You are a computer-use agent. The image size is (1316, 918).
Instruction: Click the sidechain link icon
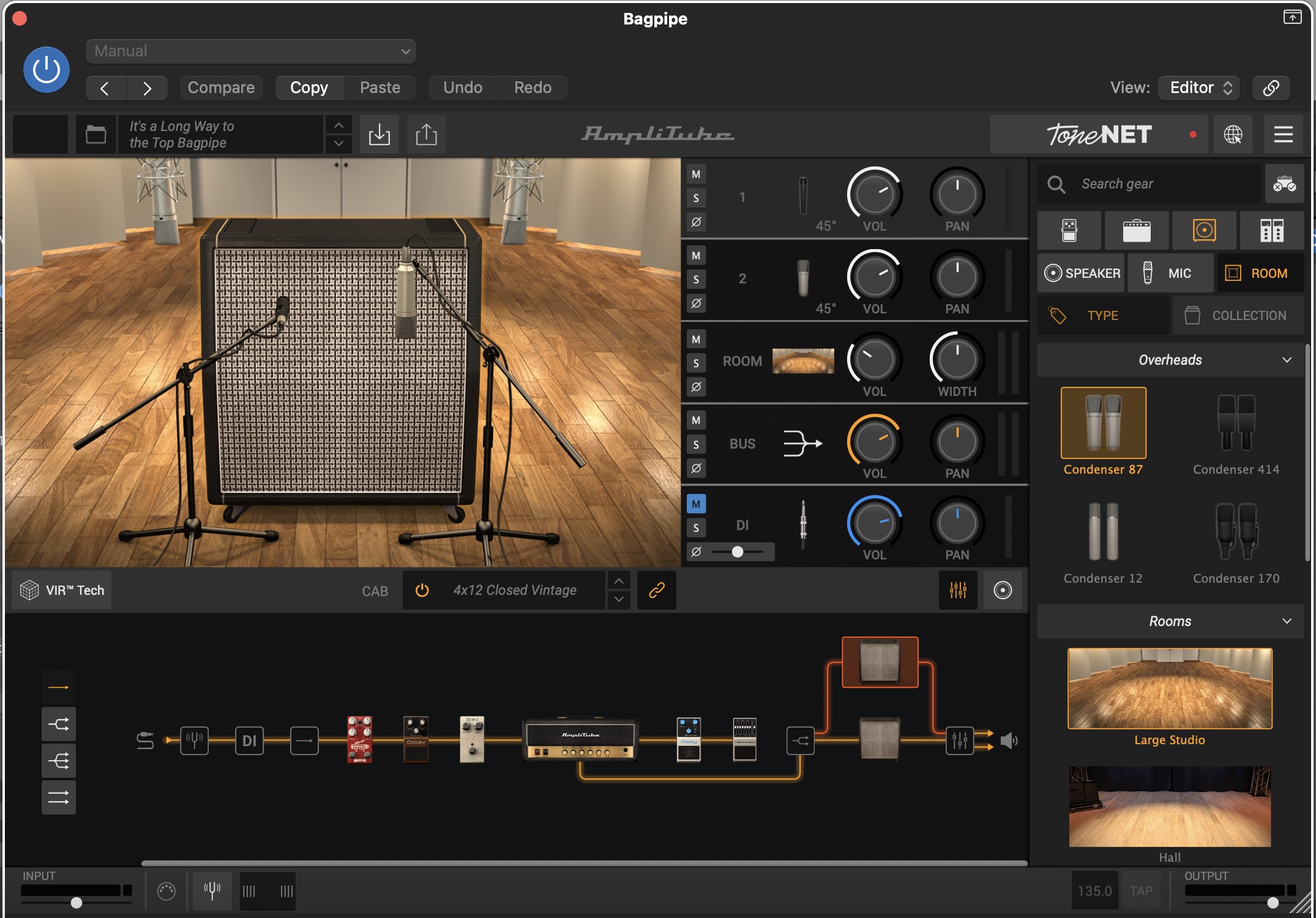pyautogui.click(x=1271, y=88)
